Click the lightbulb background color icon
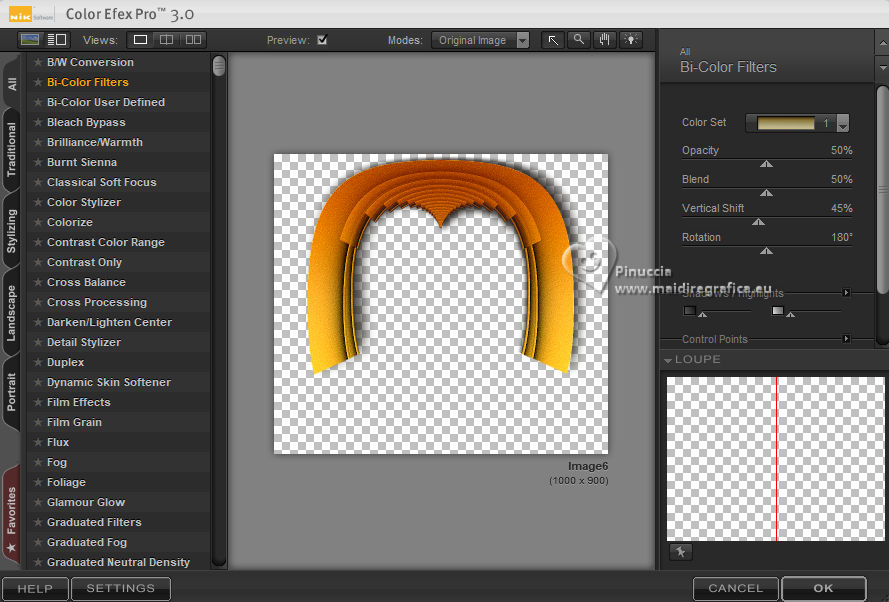The height and width of the screenshot is (602, 889). (630, 40)
